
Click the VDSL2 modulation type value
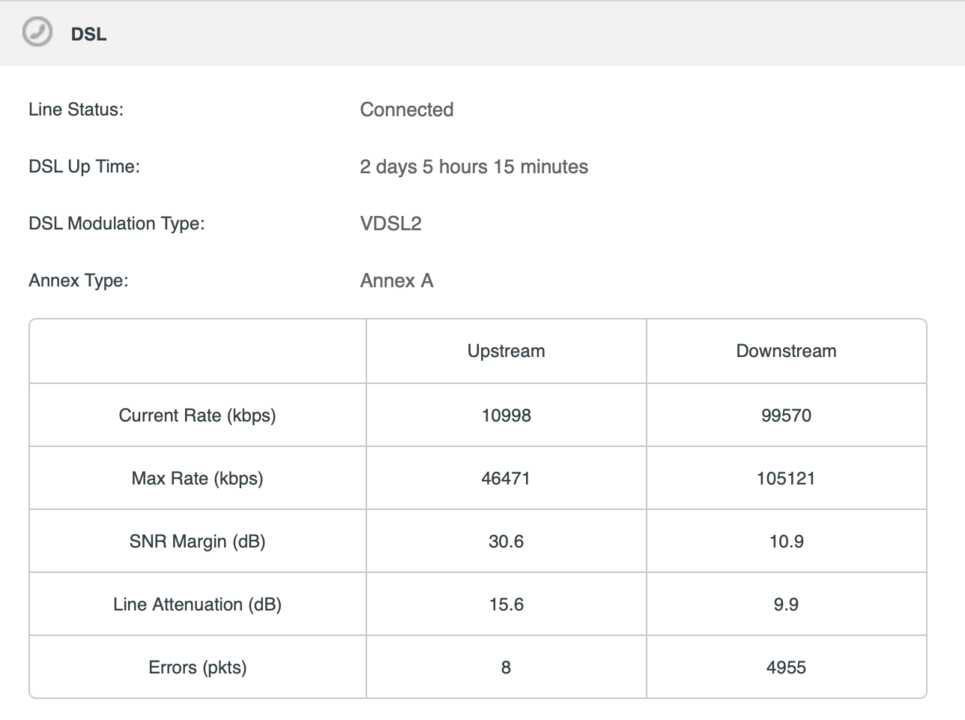[x=391, y=223]
